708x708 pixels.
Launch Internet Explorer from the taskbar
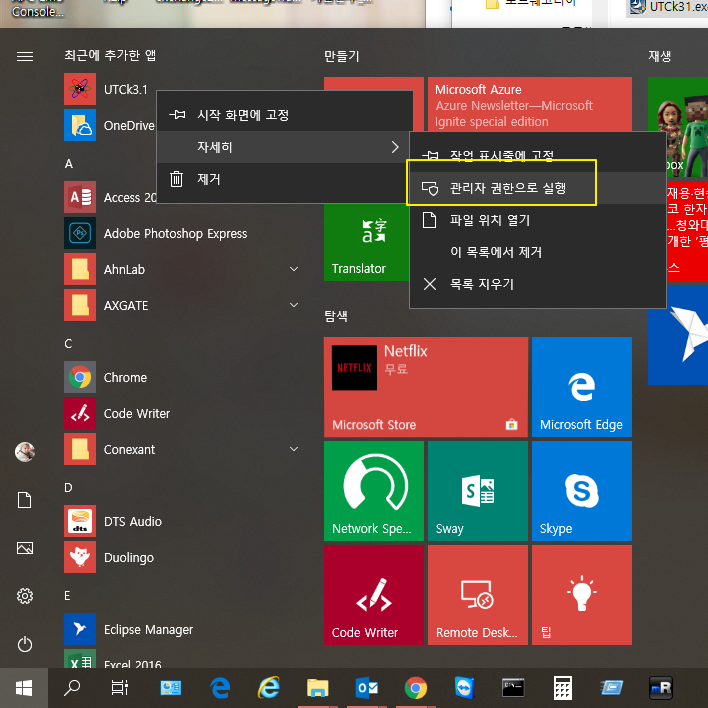pyautogui.click(x=269, y=688)
